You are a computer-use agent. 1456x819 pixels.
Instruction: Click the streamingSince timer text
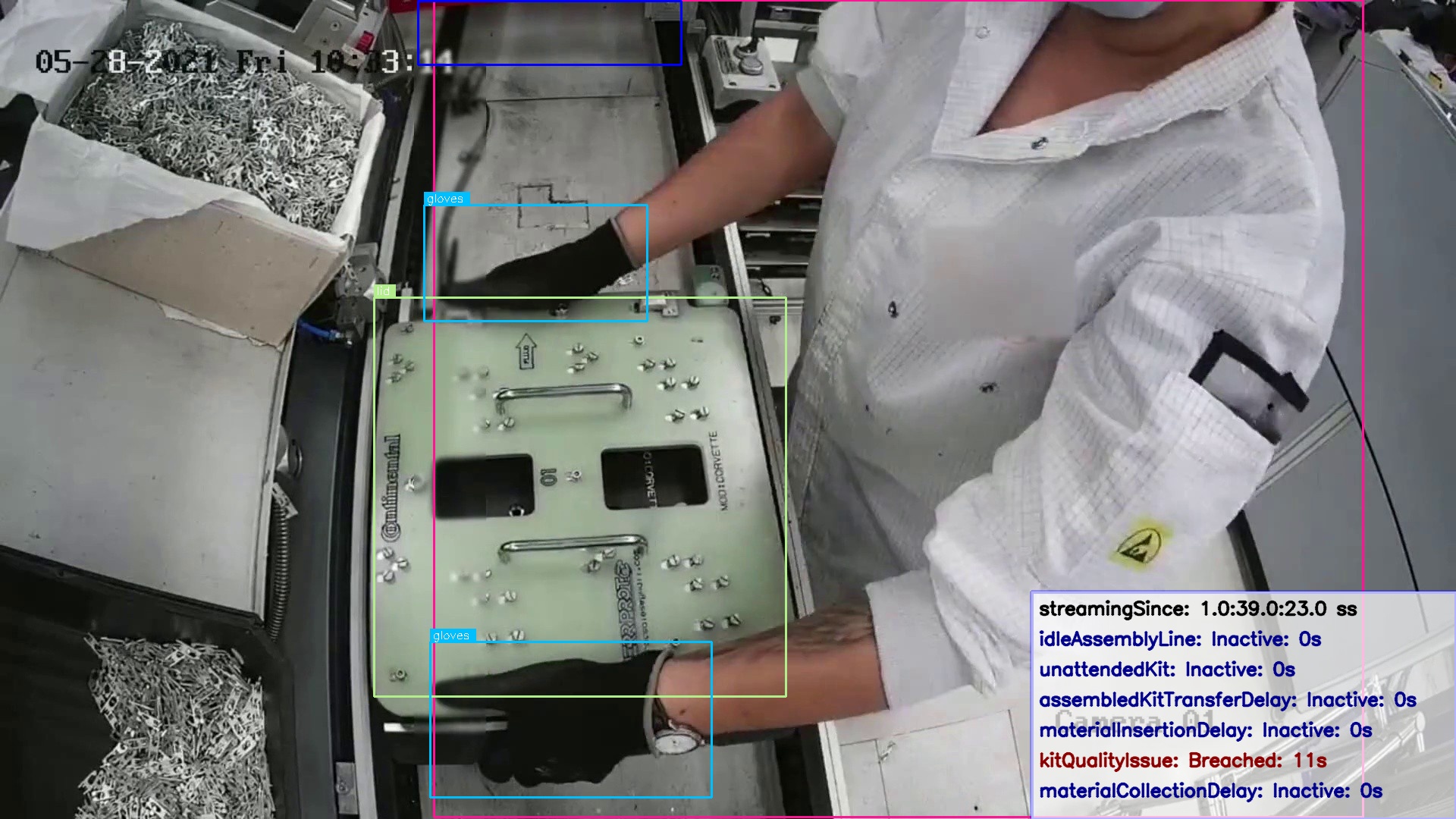1197,609
